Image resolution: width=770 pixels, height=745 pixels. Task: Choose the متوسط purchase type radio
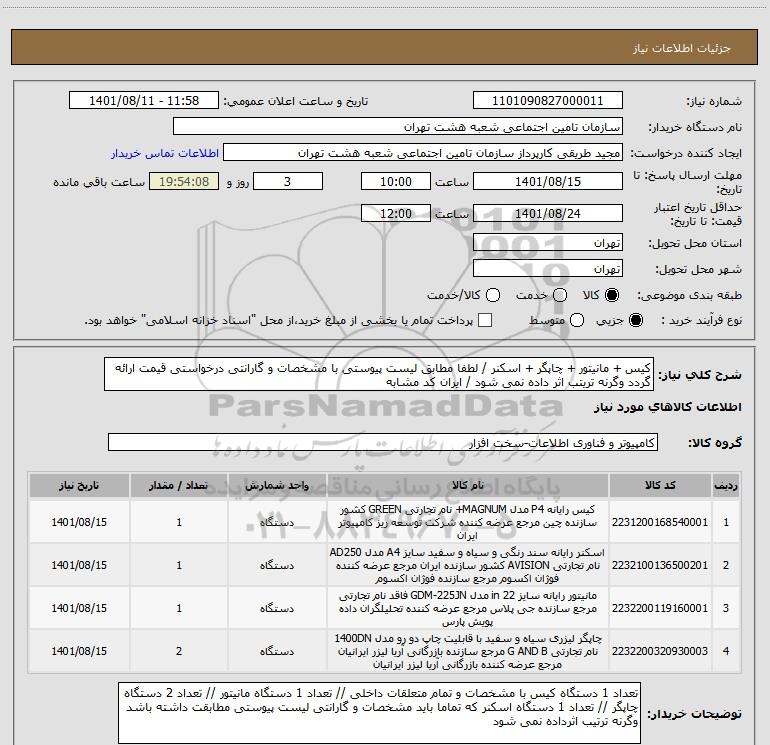[x=577, y=320]
